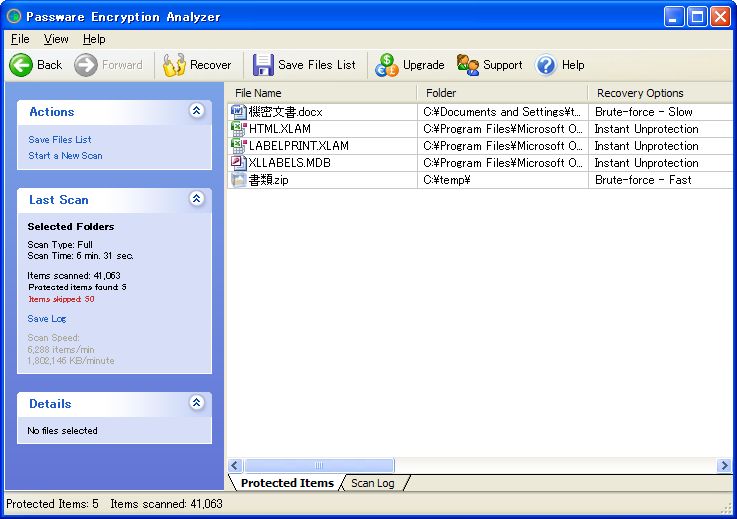Click the Protected Items: 5 status text
This screenshot has width=737, height=519.
point(52,504)
